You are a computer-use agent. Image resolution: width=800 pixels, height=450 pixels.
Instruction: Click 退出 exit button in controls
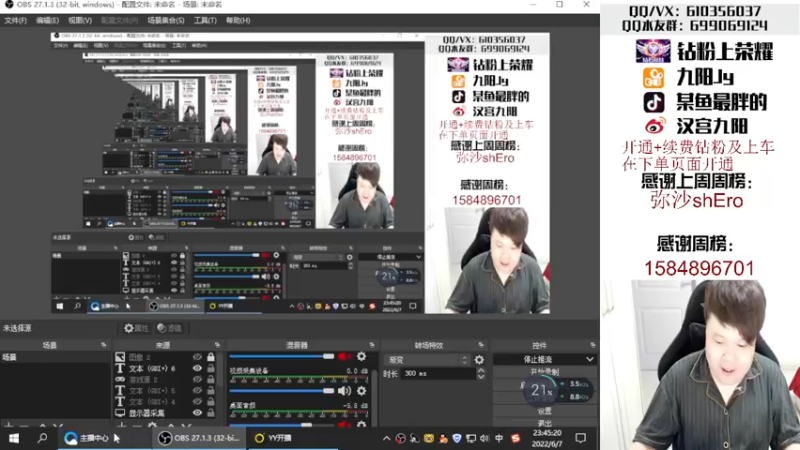[544, 423]
